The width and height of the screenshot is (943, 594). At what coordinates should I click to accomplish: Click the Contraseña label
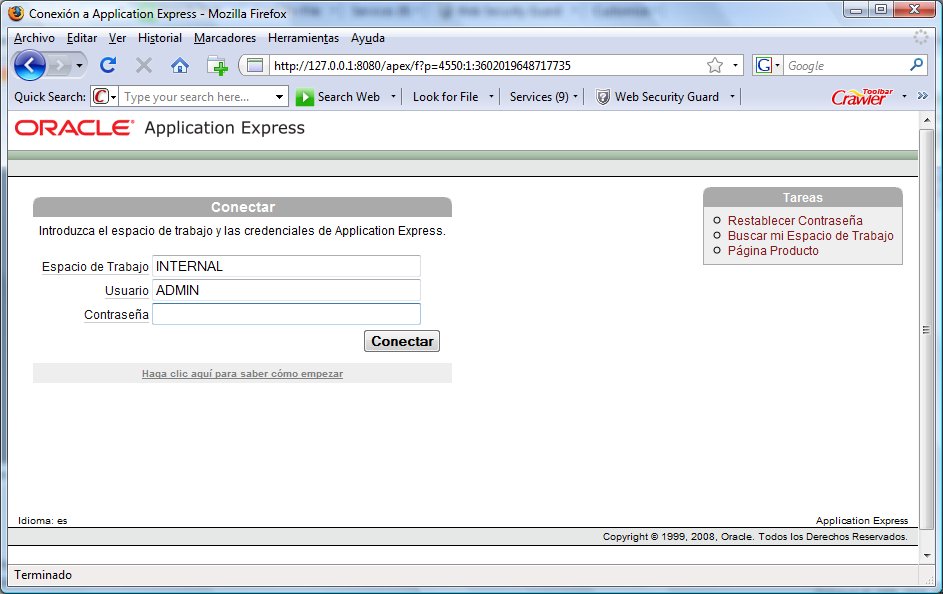116,314
